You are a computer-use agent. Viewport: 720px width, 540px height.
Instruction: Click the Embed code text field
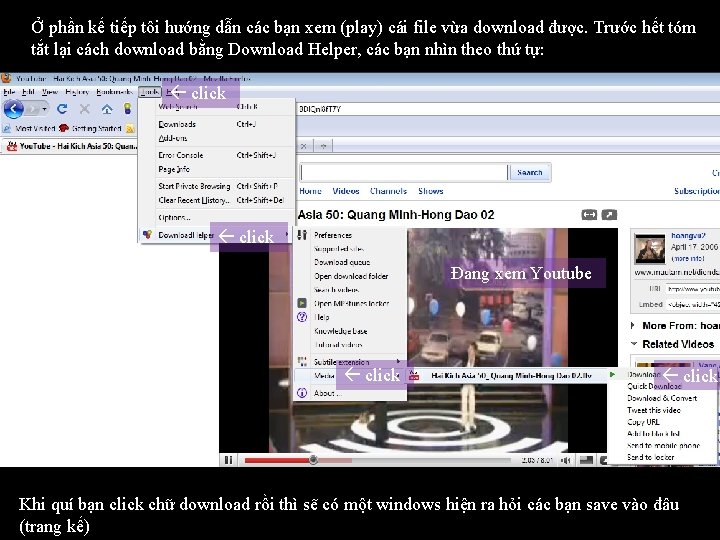[693, 304]
